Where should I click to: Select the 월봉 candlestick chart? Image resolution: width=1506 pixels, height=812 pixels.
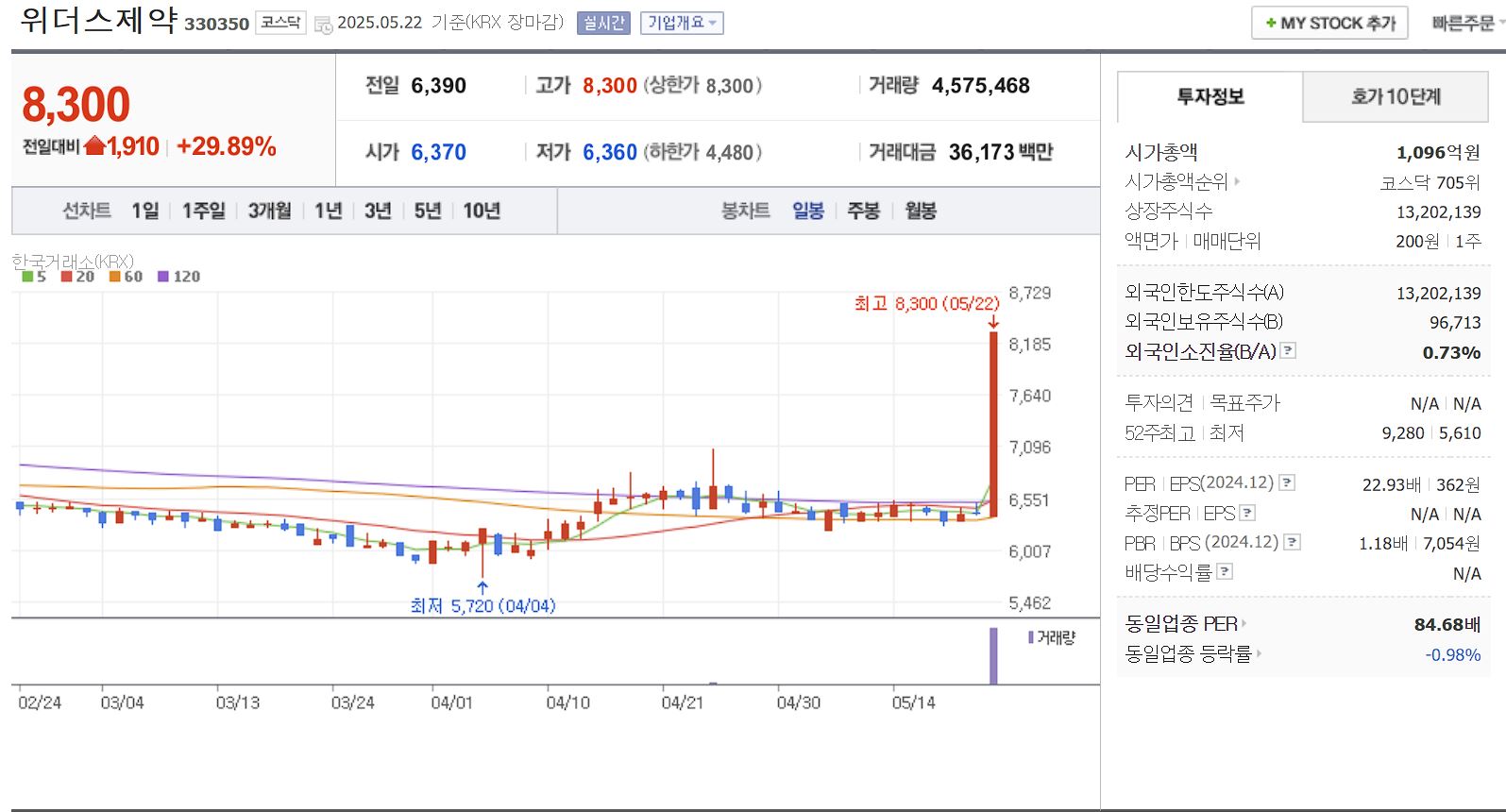921,211
